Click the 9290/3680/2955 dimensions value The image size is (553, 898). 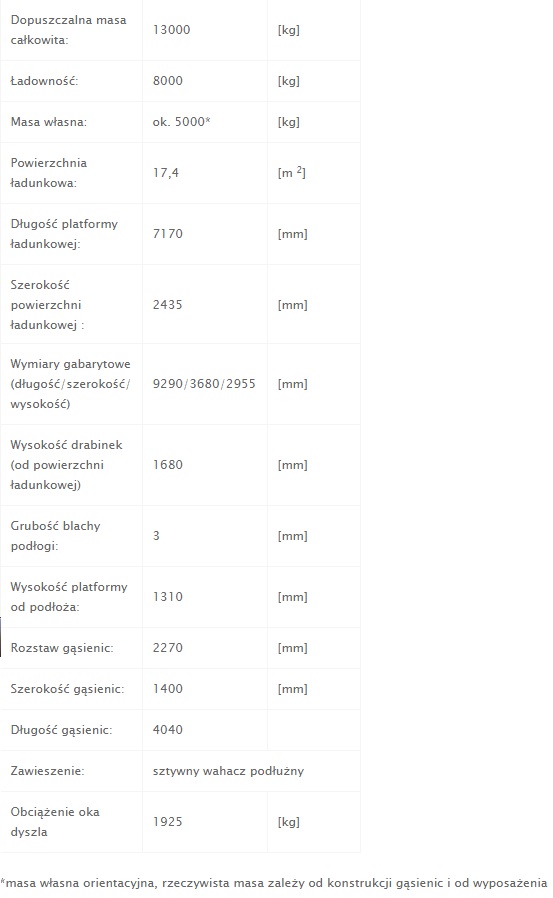pyautogui.click(x=204, y=384)
